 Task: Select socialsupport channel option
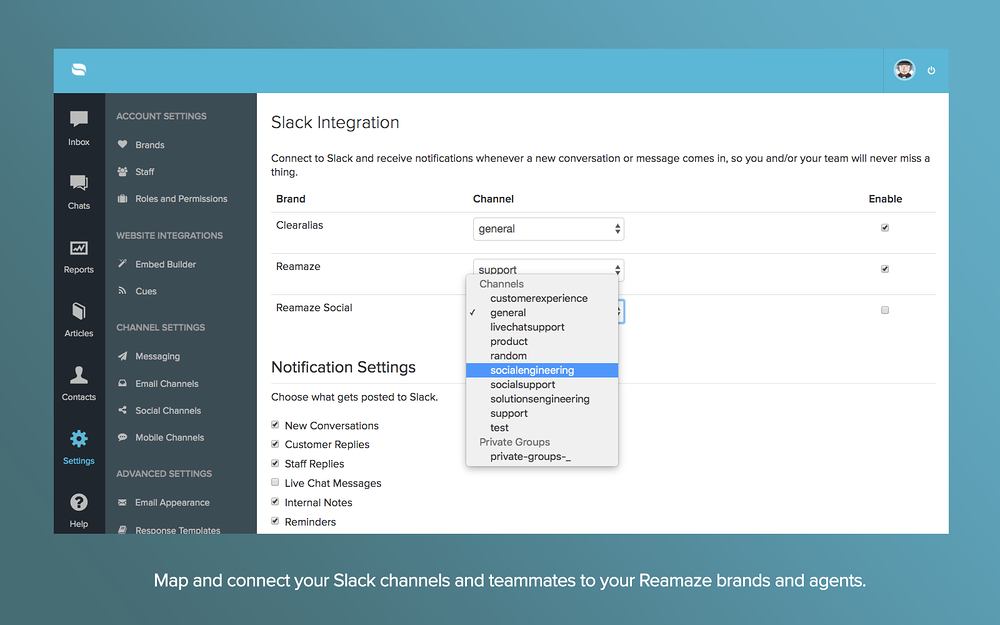point(542,385)
